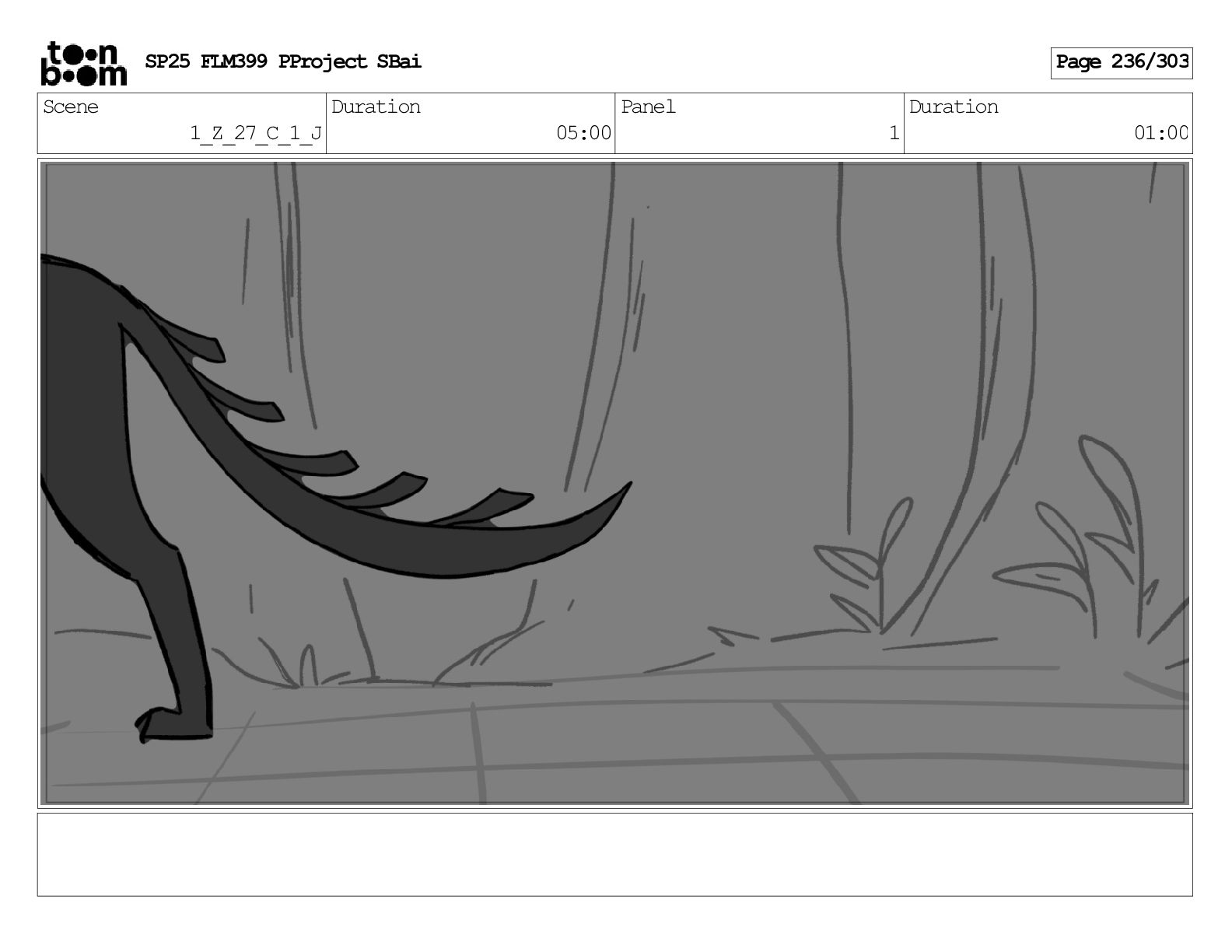Select the scene name '1_Z_27_C_1_J'
Screen dimensions: 1232x952
click(256, 134)
